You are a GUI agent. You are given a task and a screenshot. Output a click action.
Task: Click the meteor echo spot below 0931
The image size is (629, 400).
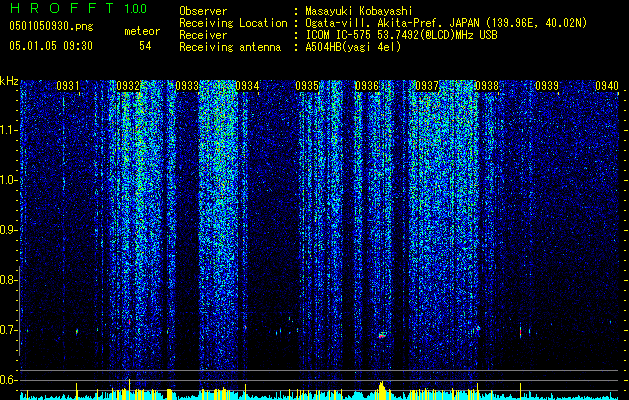[77, 332]
